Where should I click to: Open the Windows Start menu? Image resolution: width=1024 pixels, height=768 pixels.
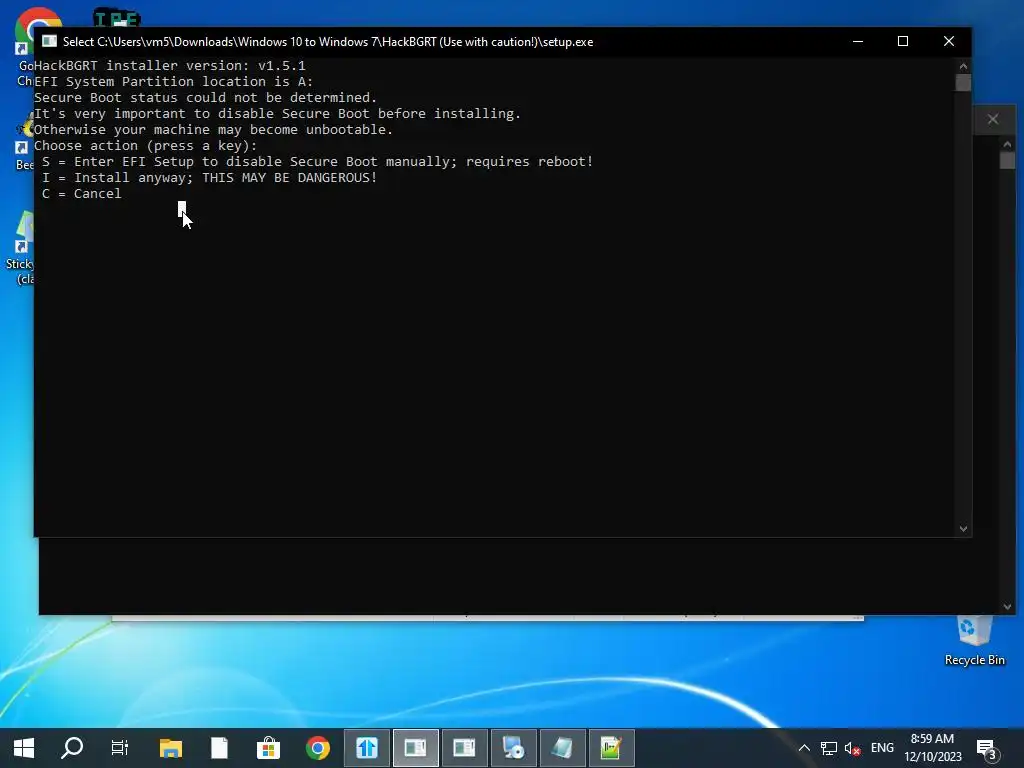pyautogui.click(x=24, y=748)
